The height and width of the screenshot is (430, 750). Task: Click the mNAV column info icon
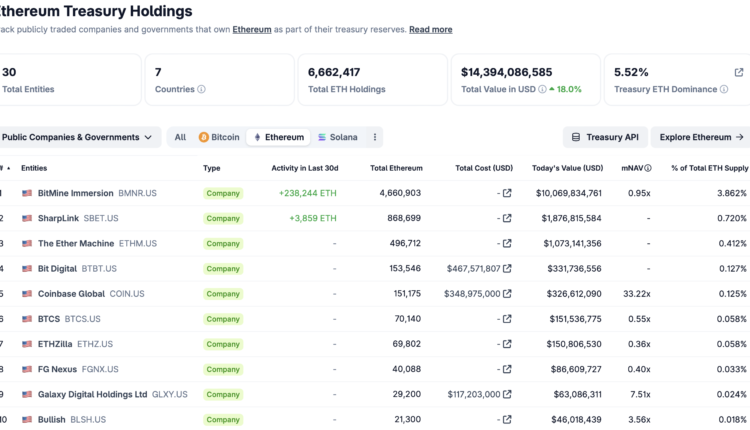pyautogui.click(x=648, y=168)
